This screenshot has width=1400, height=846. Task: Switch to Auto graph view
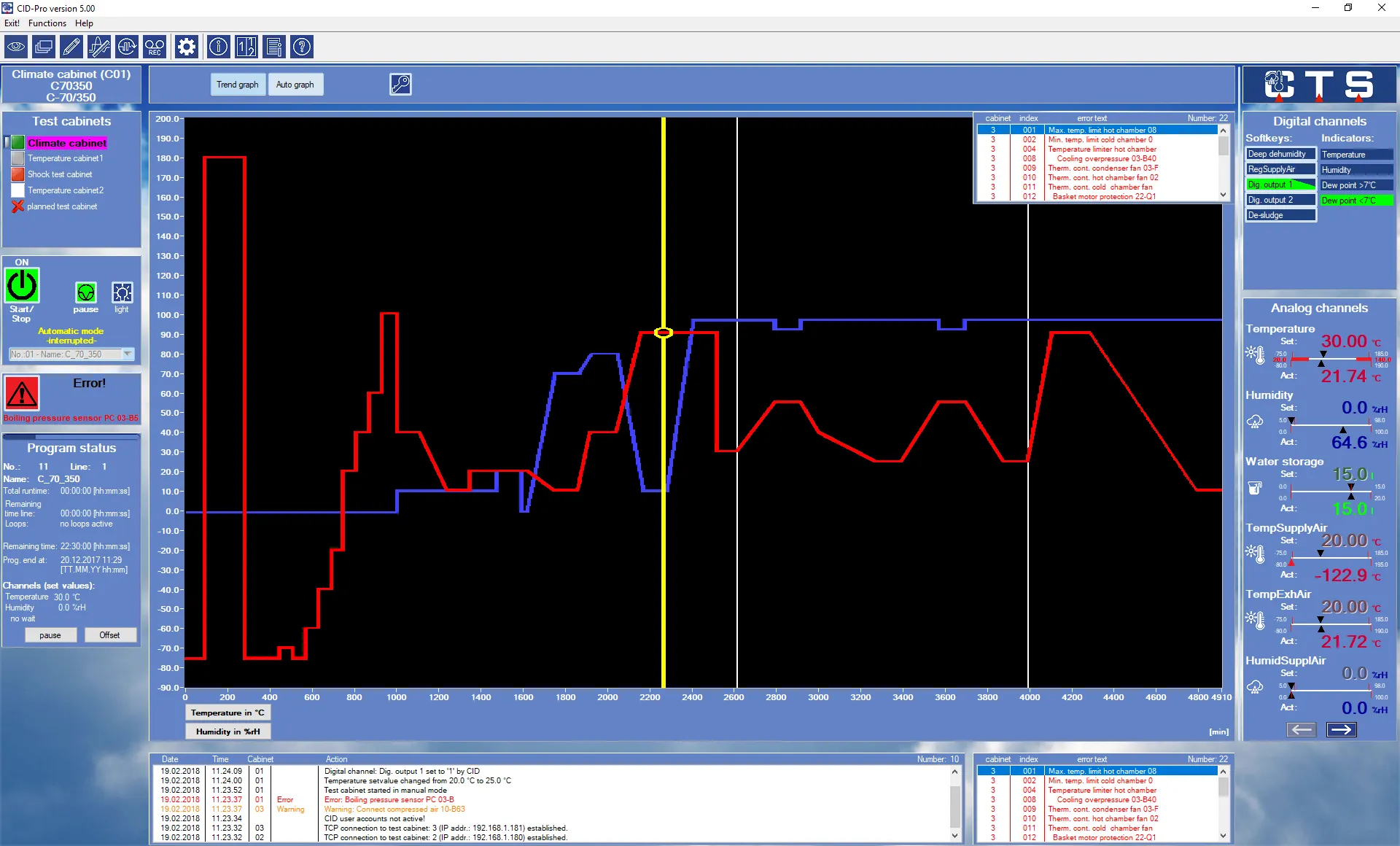click(295, 85)
